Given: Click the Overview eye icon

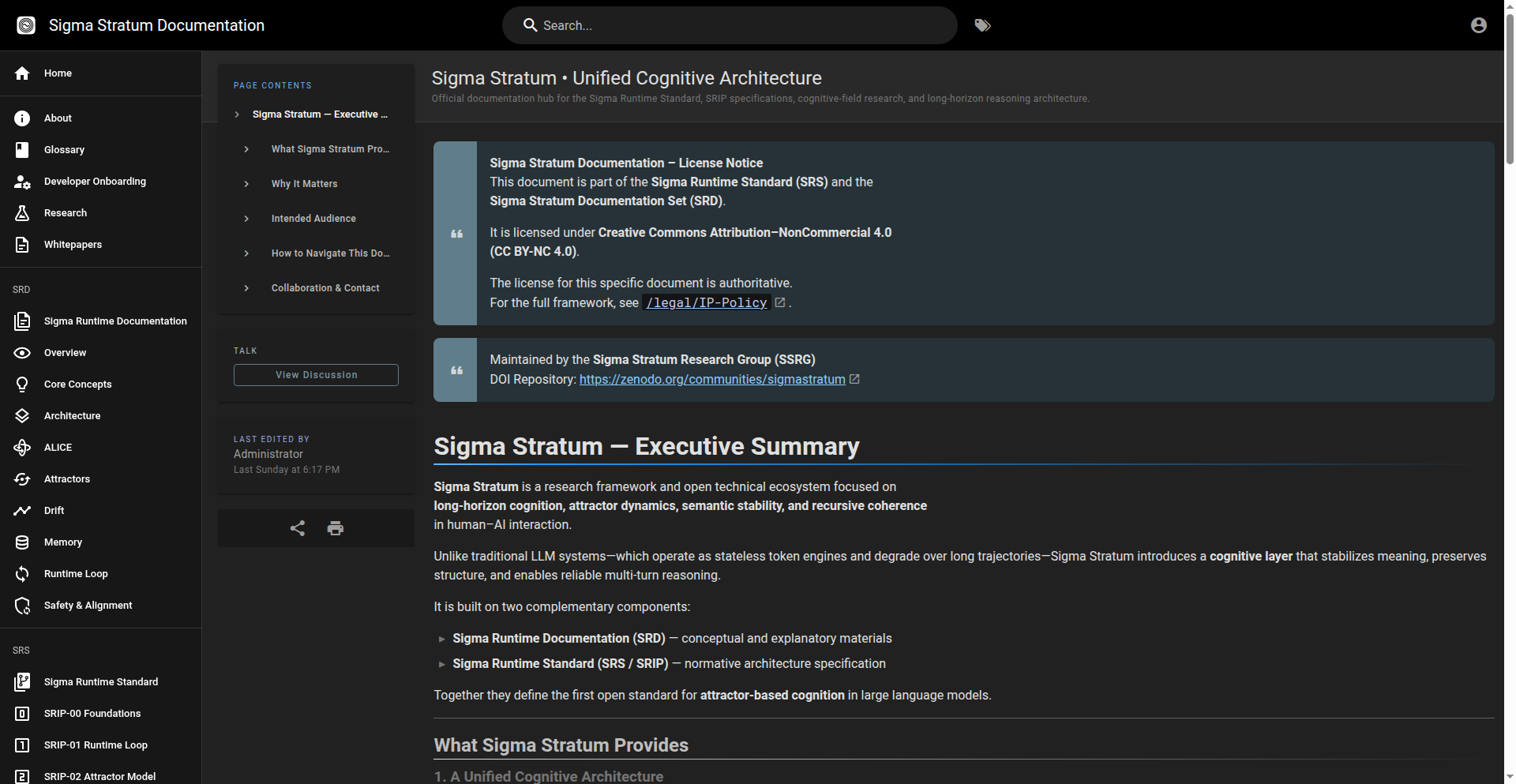Looking at the screenshot, I should click(x=21, y=353).
